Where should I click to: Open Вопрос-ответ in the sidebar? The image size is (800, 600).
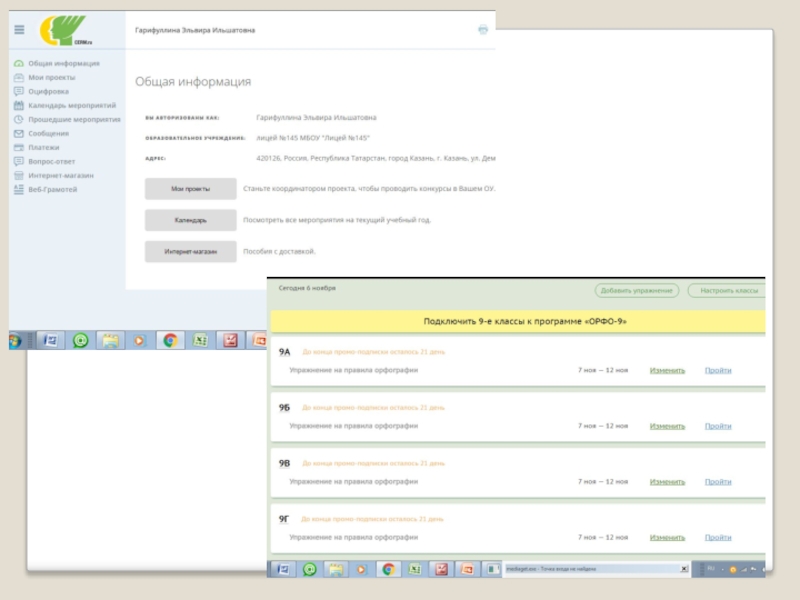click(x=52, y=161)
